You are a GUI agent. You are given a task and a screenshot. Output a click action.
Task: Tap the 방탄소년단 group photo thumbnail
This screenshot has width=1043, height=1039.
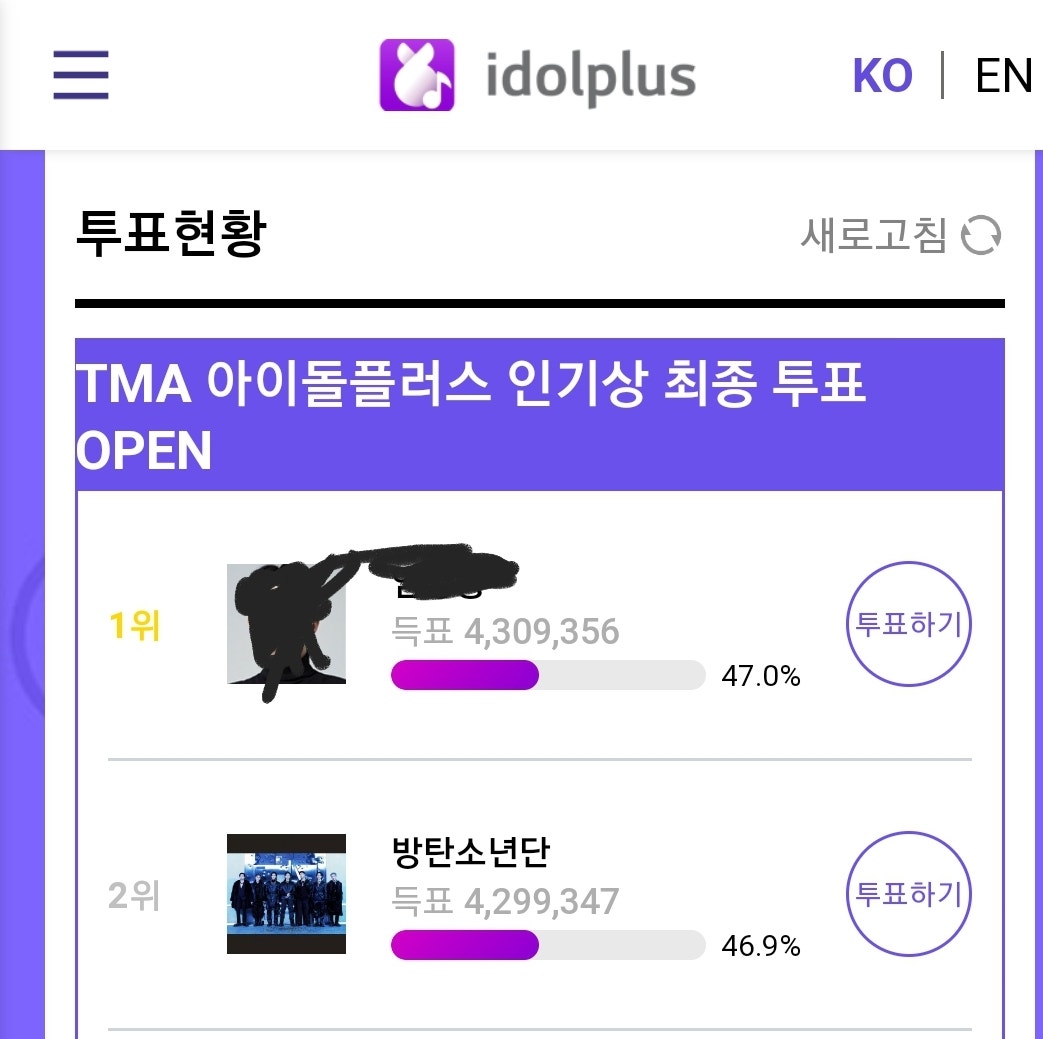286,893
